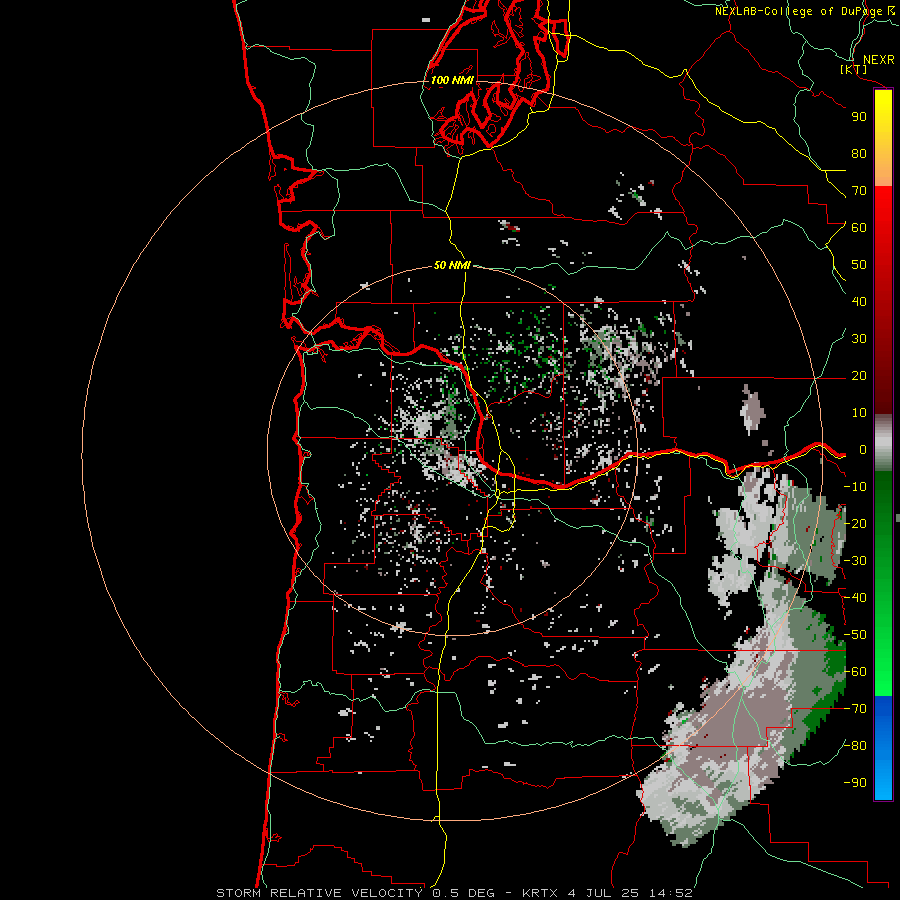The height and width of the screenshot is (900, 900).
Task: Click the -20 value on velocity scale
Action: 855,523
